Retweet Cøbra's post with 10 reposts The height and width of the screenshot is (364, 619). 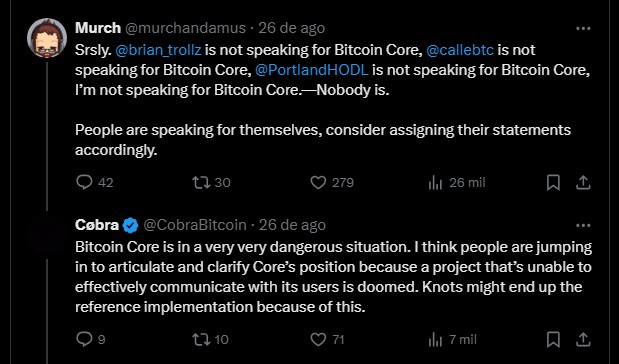[201, 340]
